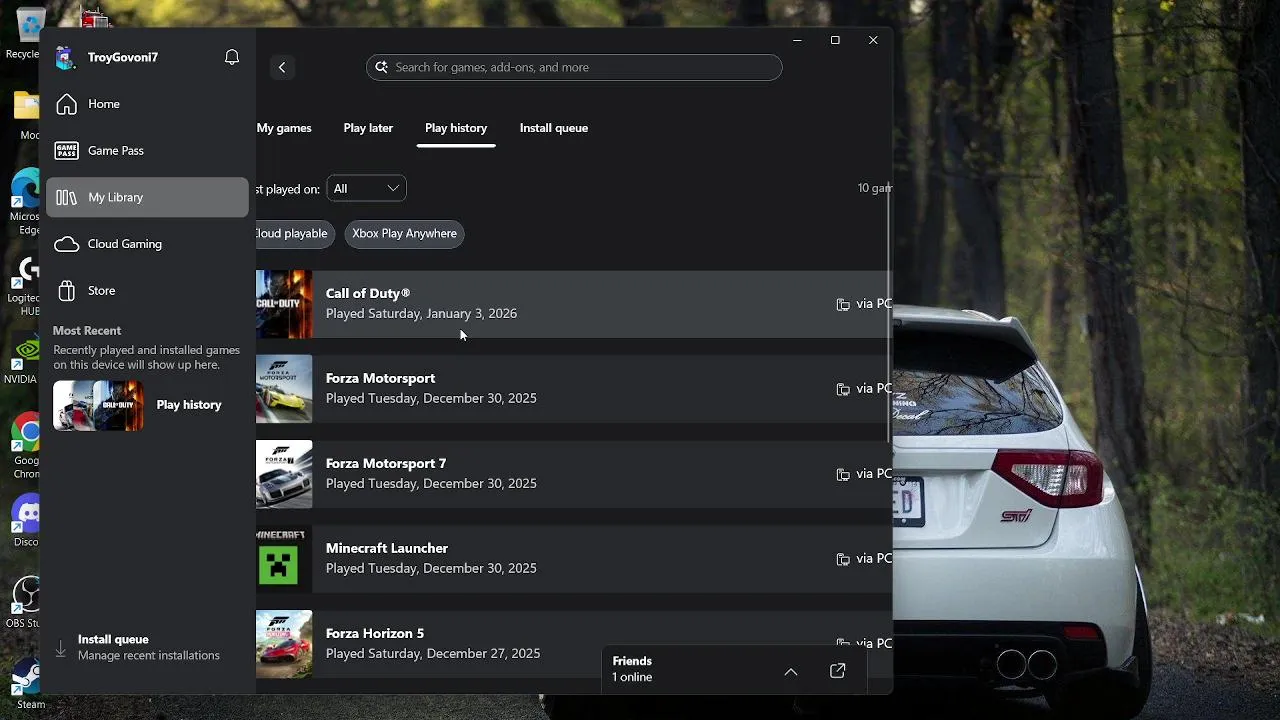
Task: Select the Play history tab
Action: pyautogui.click(x=456, y=128)
